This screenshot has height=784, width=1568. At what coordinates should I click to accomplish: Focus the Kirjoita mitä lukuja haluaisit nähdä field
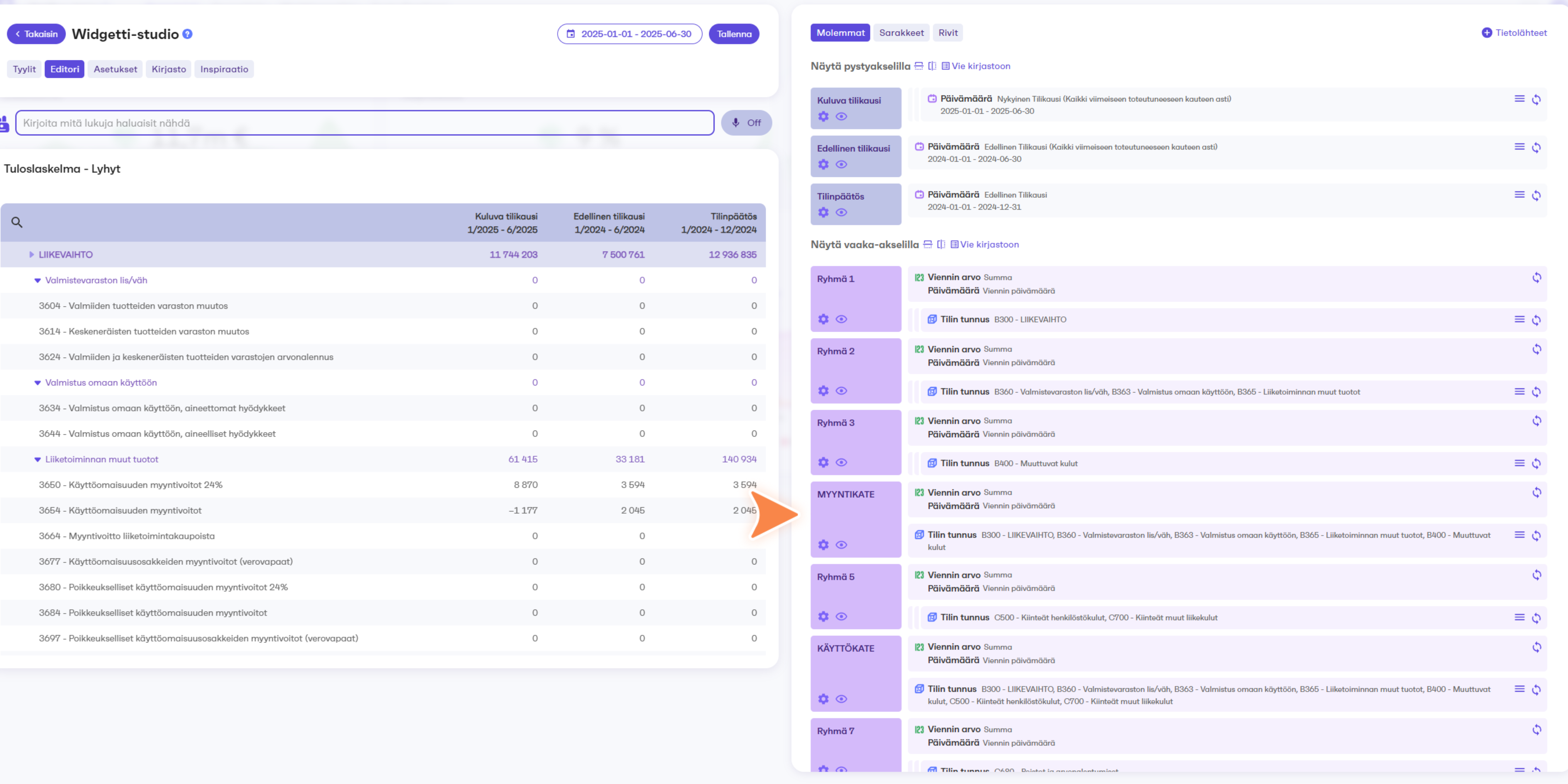[365, 123]
